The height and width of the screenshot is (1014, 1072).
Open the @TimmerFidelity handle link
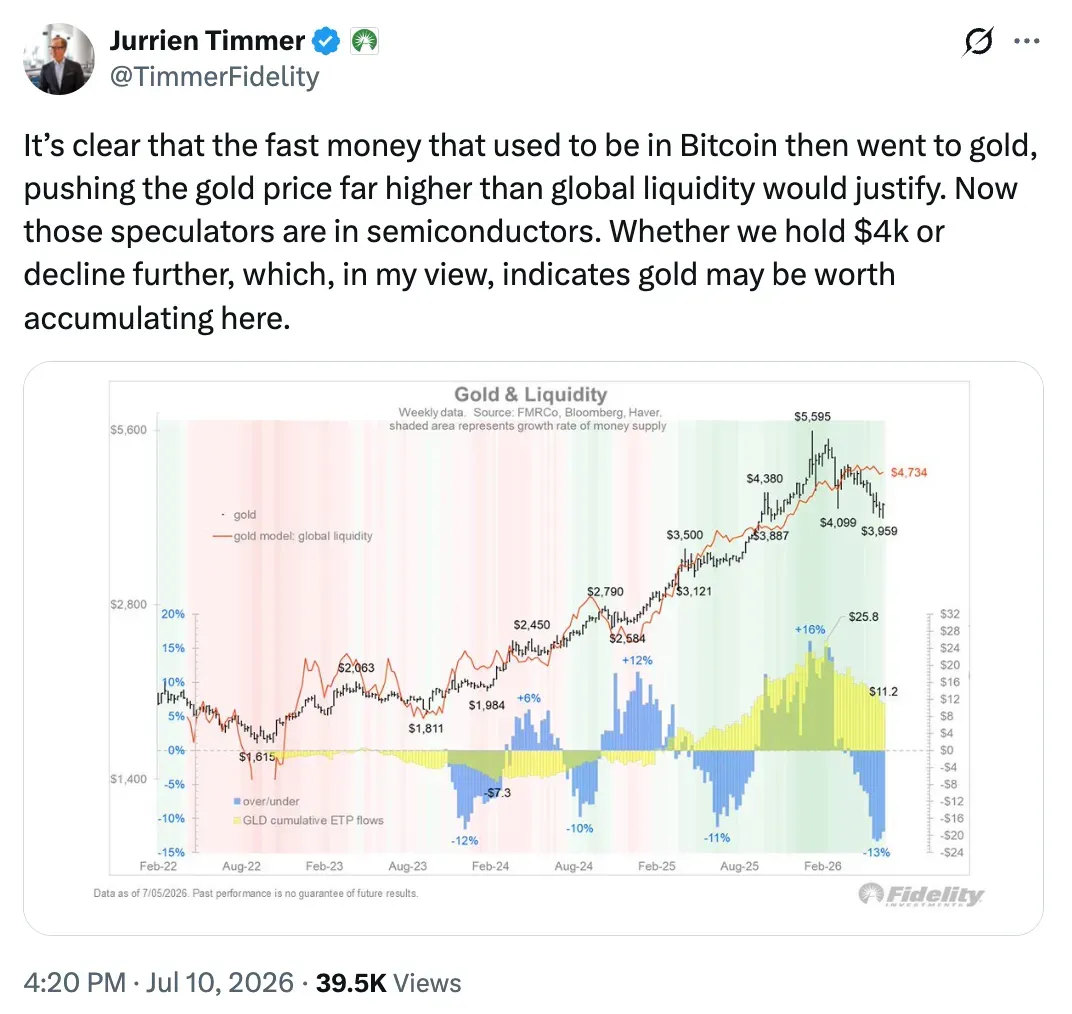click(215, 77)
